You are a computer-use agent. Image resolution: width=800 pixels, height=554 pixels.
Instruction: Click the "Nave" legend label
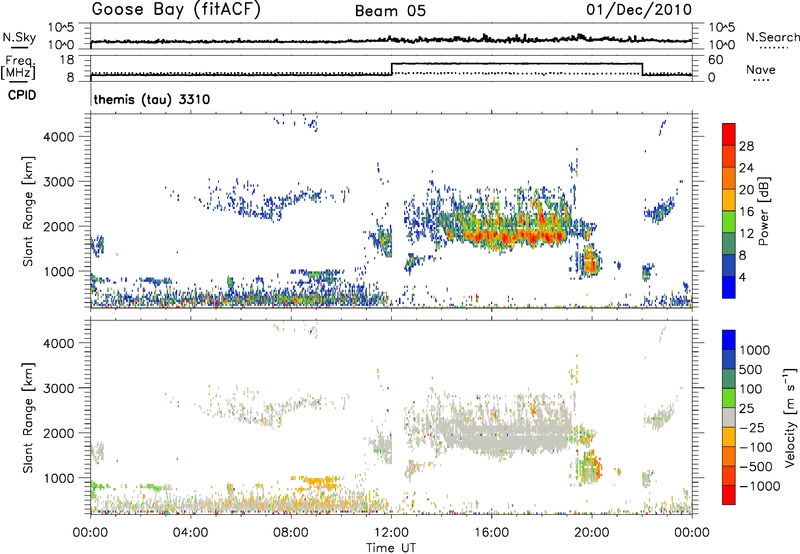click(x=761, y=69)
